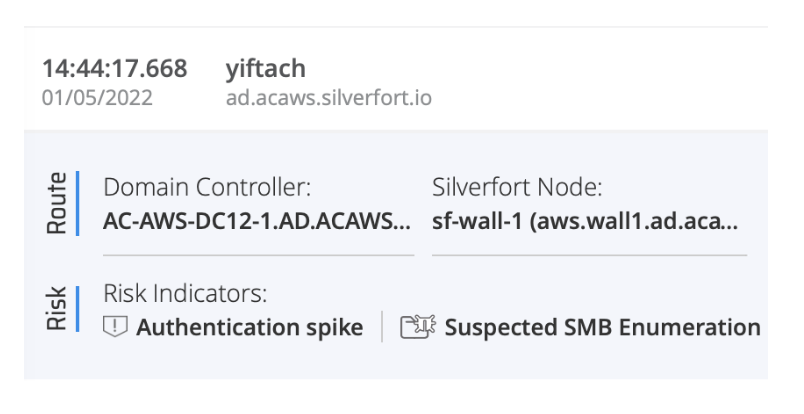Screen dimensions: 804x414
Task: Click the blue bar beside Risk
Action: pyautogui.click(x=78, y=312)
